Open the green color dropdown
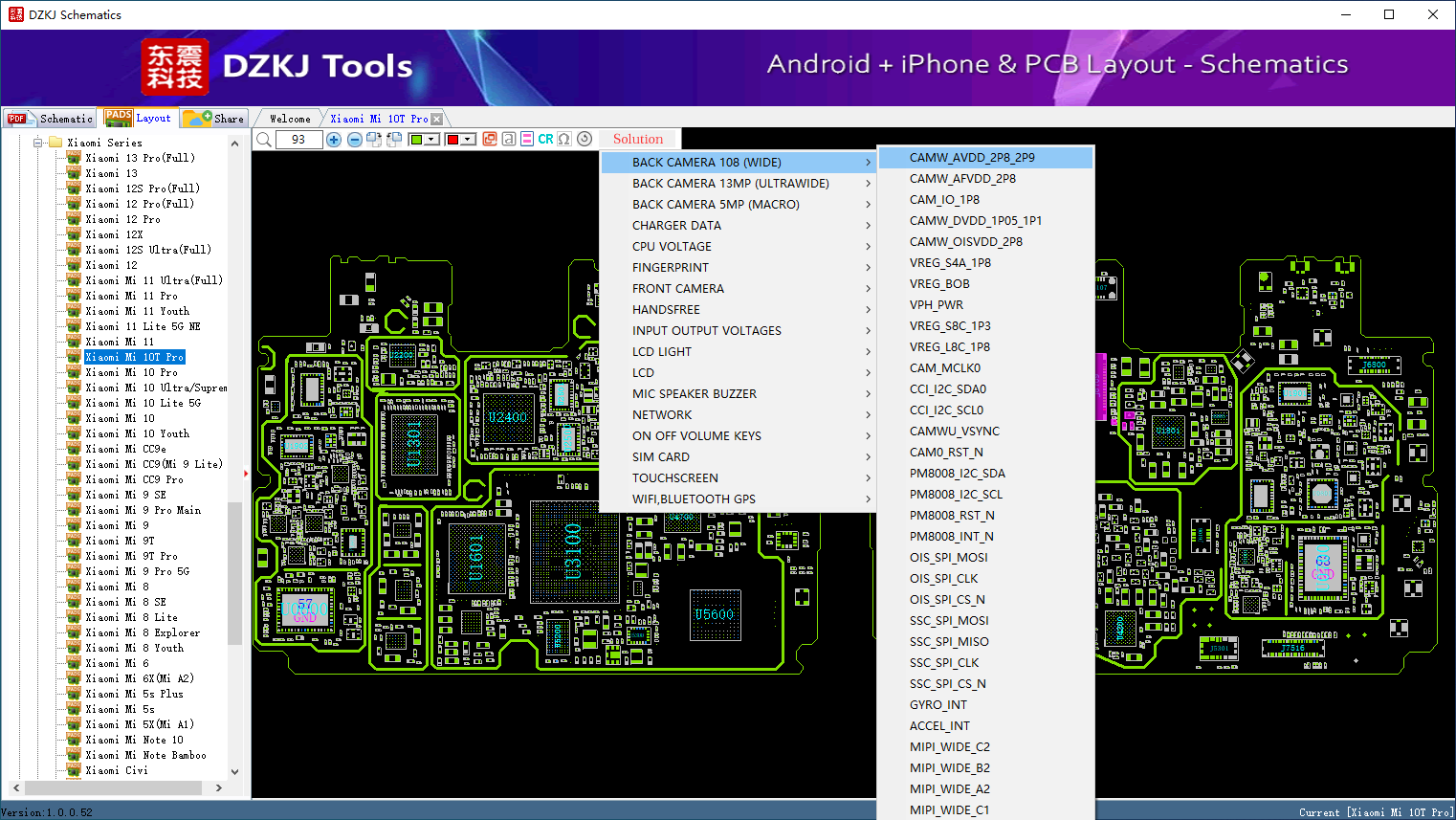Screen dimensions: 1456x820 coord(432,140)
